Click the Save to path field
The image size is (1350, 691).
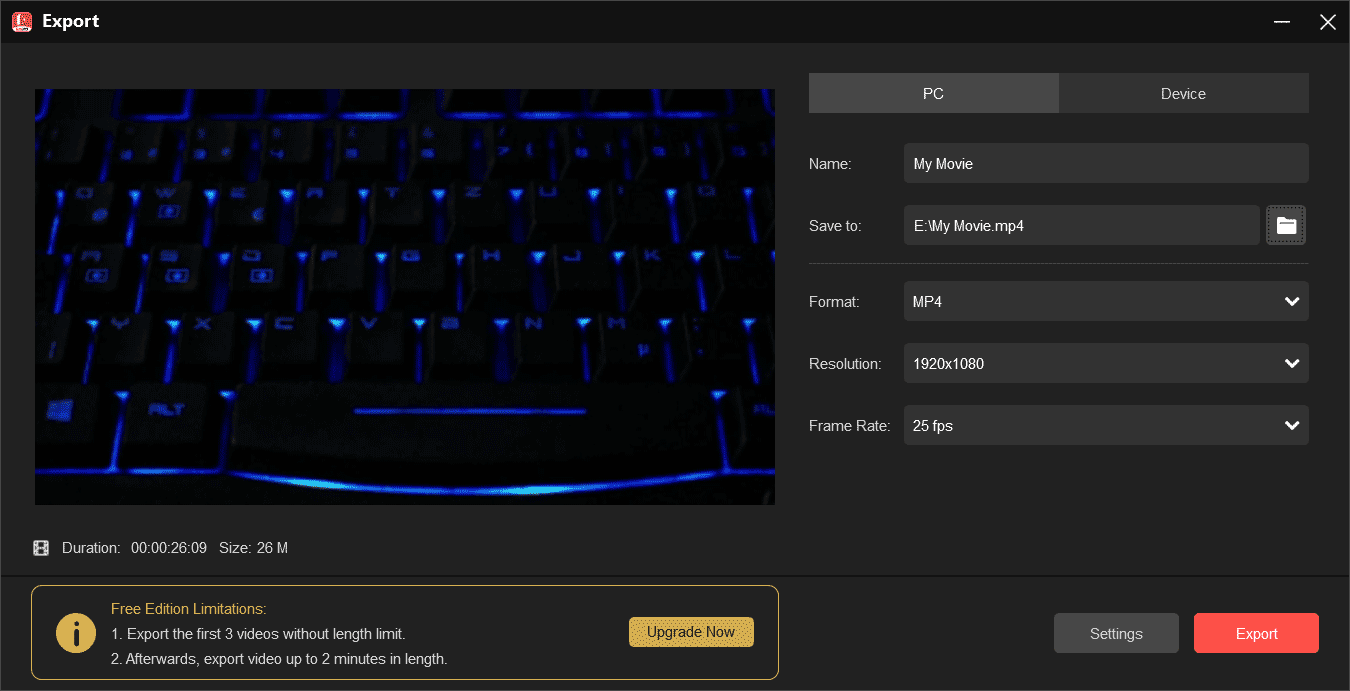click(x=1081, y=225)
